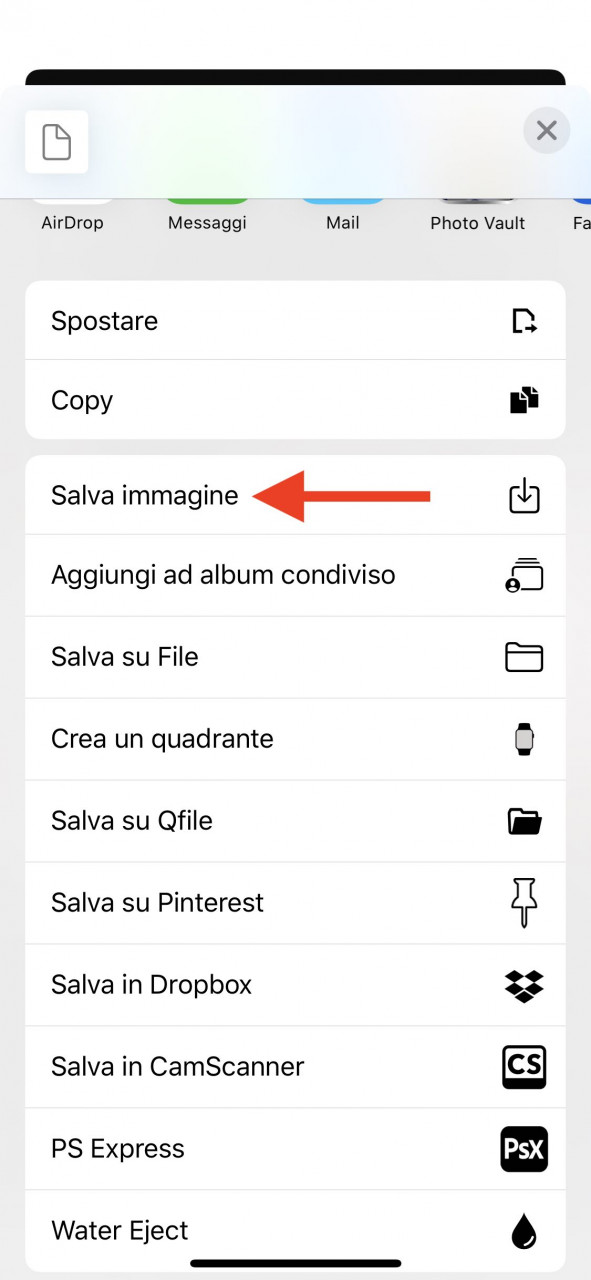Tap the PsX Photoshop Express icon
This screenshot has width=591, height=1280.
(x=524, y=1148)
